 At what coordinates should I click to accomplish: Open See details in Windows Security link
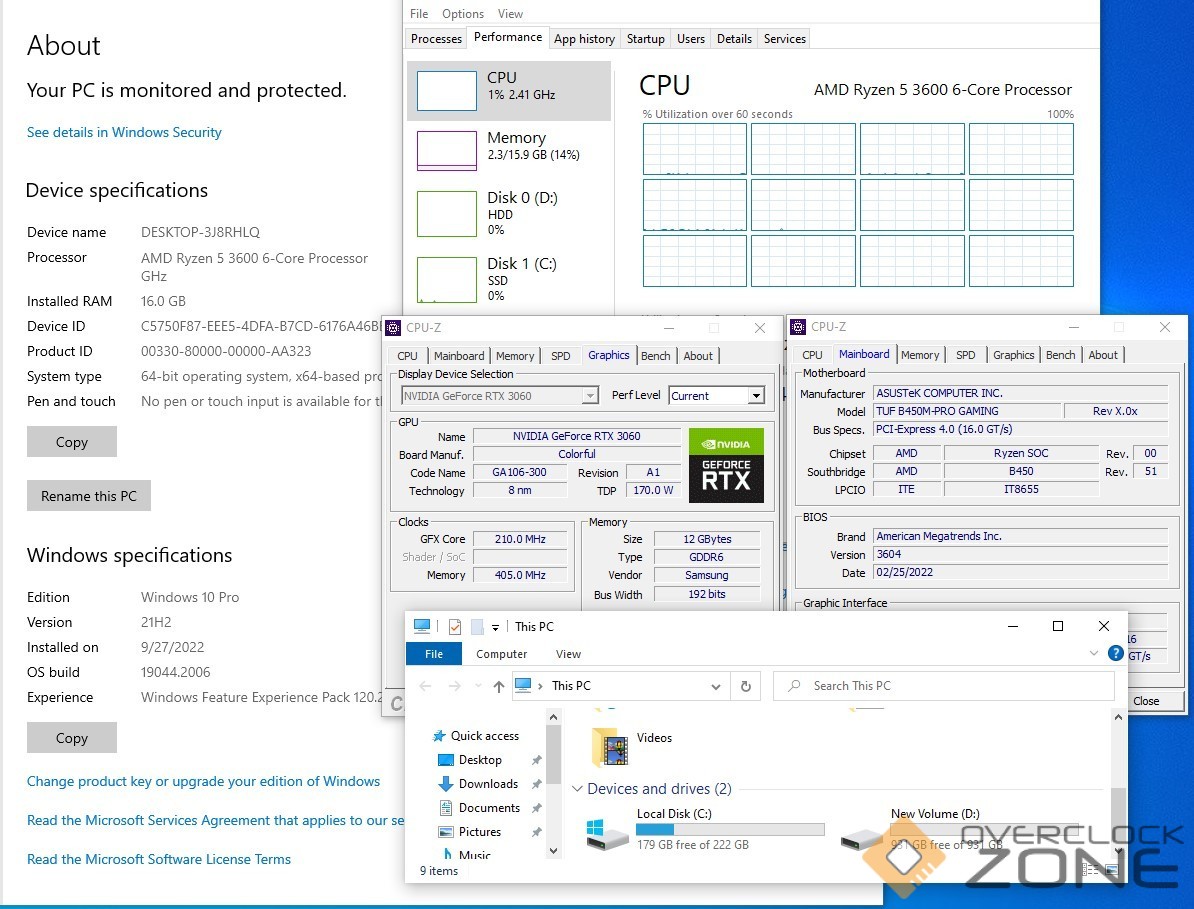(x=124, y=132)
